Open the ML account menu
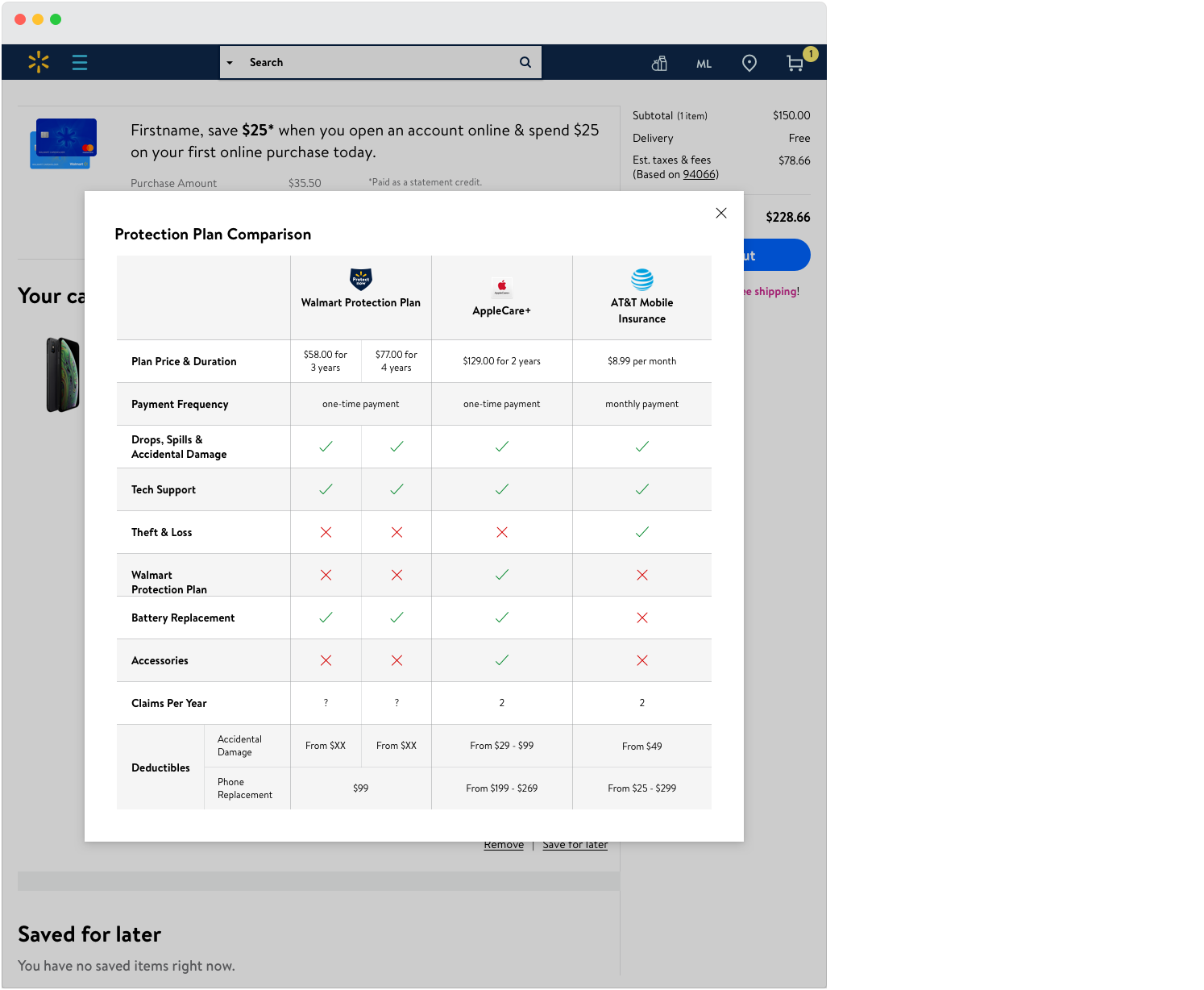The height and width of the screenshot is (990, 1204). coord(704,64)
